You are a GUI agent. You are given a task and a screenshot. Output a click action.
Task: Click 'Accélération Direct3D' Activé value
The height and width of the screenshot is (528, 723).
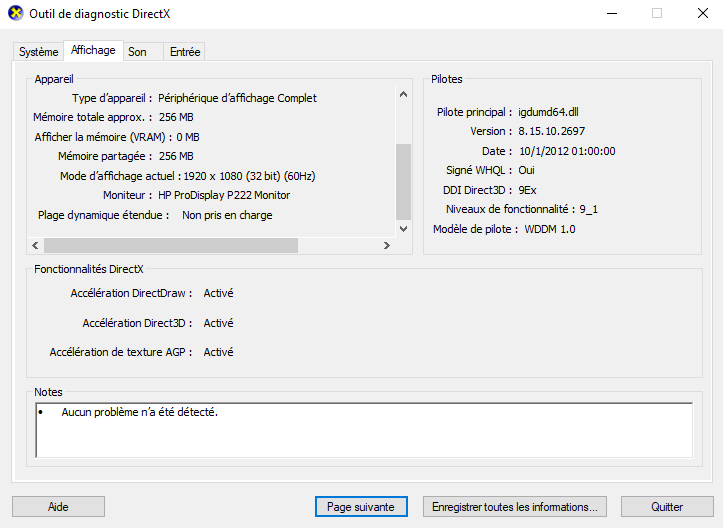click(x=219, y=323)
